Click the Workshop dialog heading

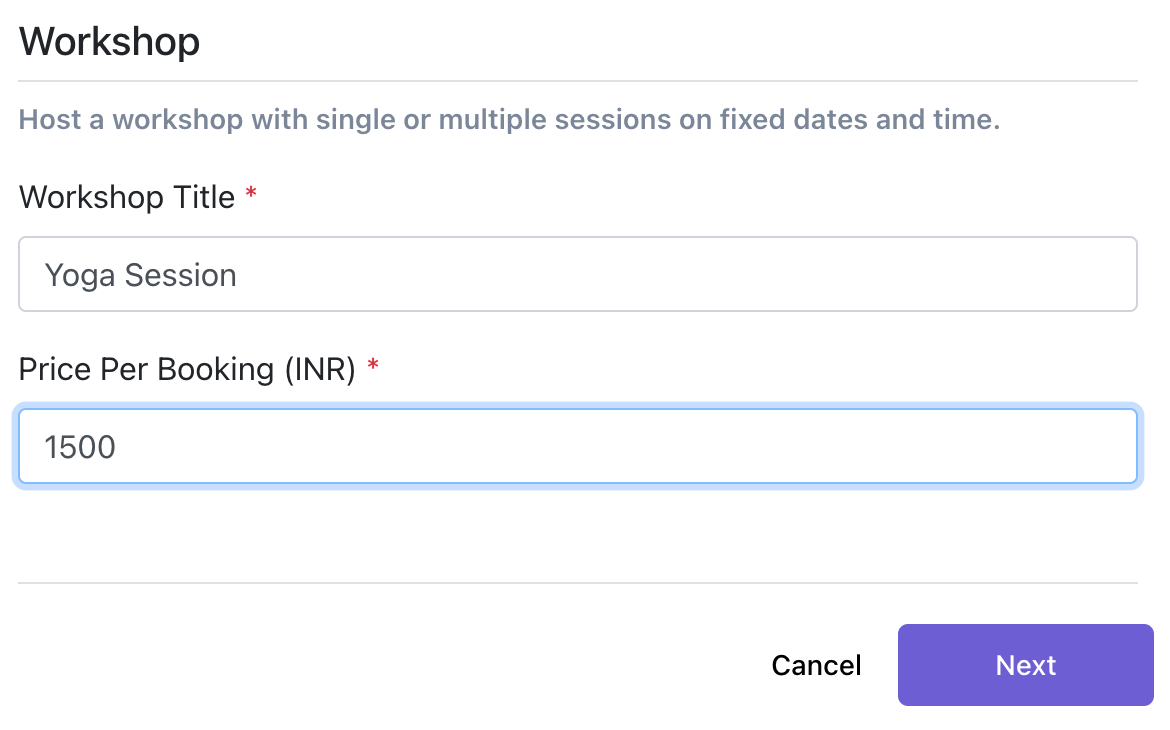click(x=110, y=41)
